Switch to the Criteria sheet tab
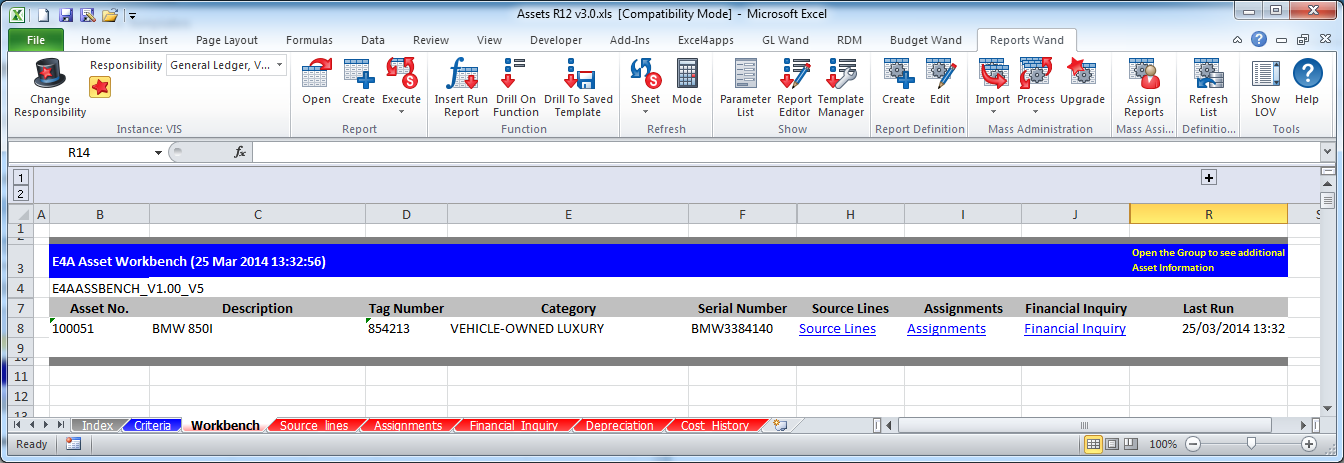Viewport: 1344px width, 463px height. (x=152, y=425)
